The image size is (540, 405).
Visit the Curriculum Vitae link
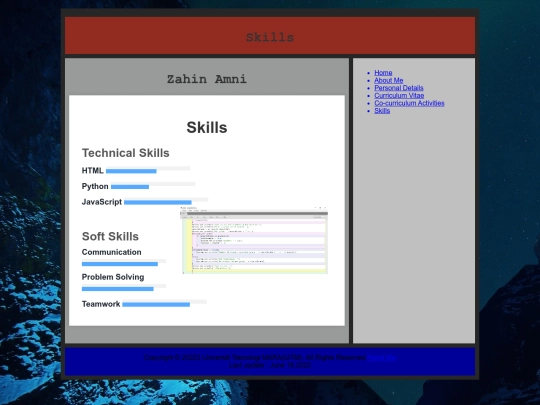(x=399, y=95)
